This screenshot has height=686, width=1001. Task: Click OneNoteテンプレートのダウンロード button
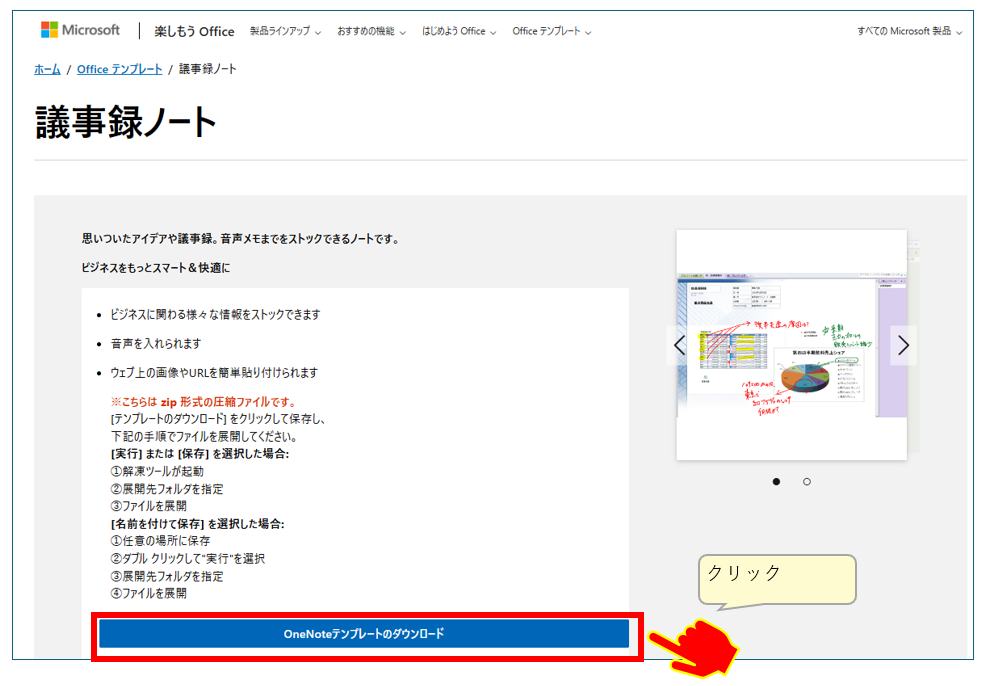point(364,634)
